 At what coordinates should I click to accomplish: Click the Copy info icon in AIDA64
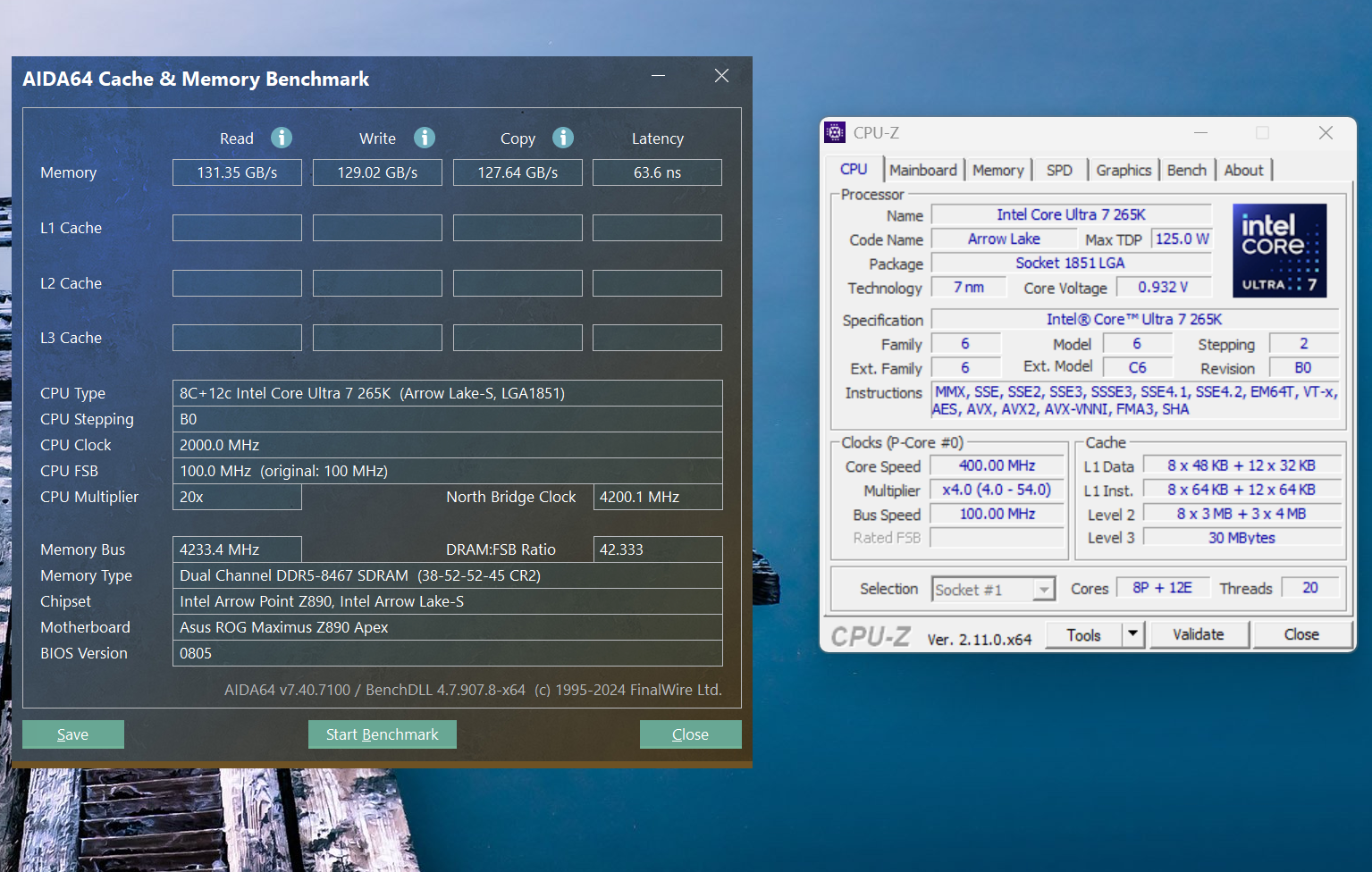coord(563,138)
